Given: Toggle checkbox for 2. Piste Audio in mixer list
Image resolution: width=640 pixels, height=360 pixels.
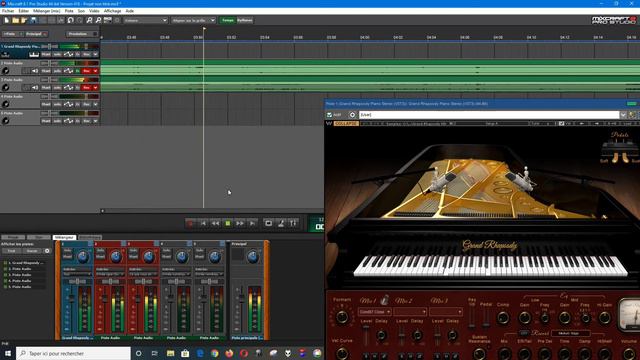Looking at the screenshot, I should [5, 269].
